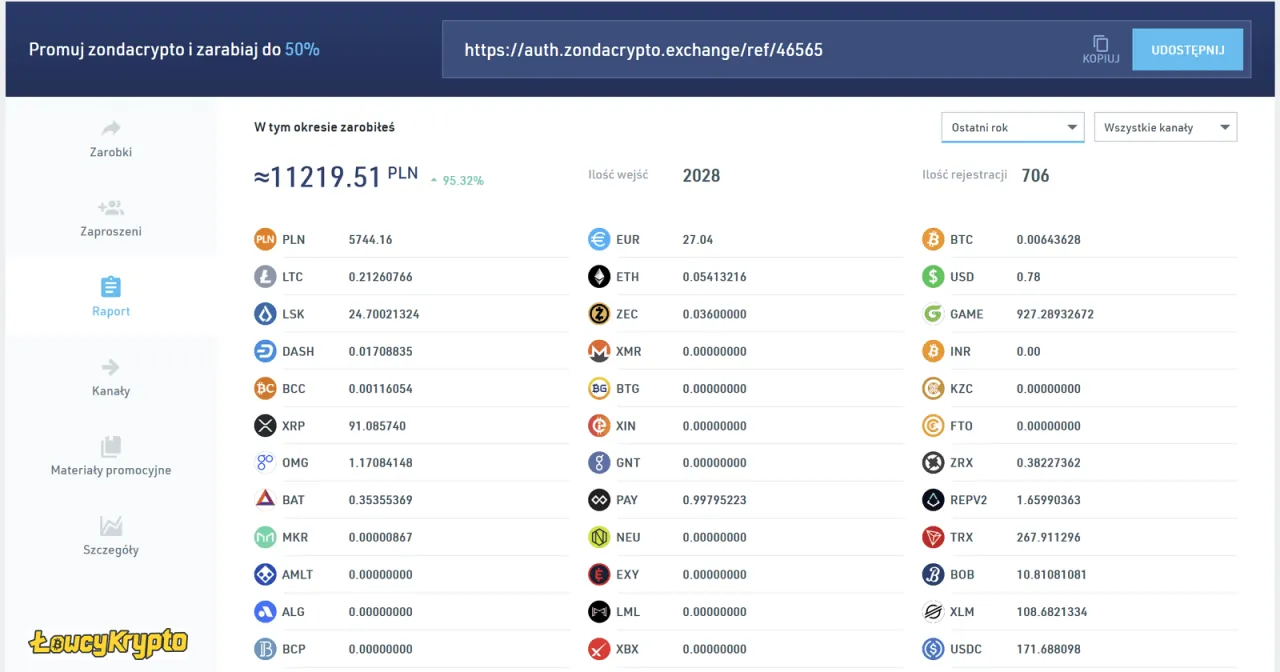
Task: Click the REPV2 coin icon
Action: (x=933, y=500)
